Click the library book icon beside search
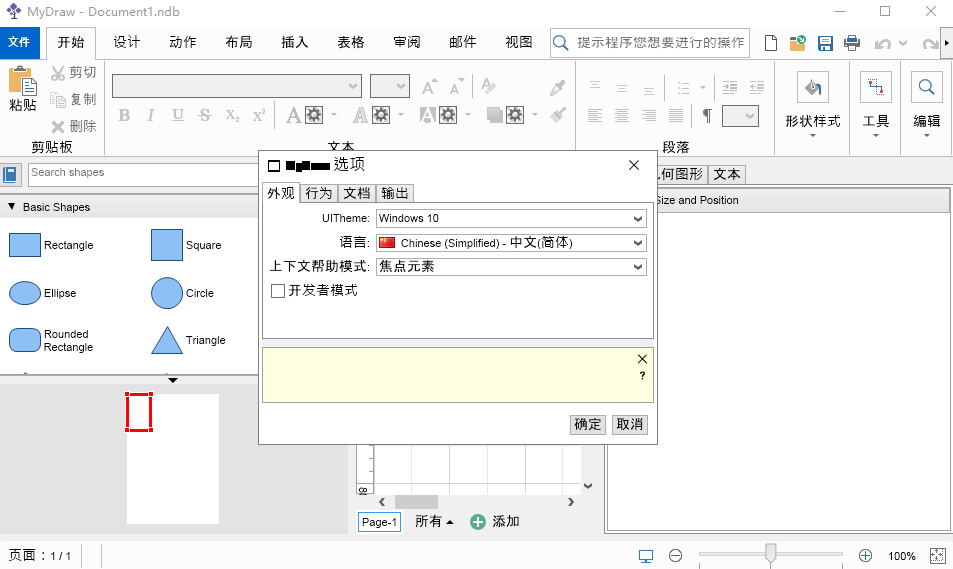 (11, 175)
